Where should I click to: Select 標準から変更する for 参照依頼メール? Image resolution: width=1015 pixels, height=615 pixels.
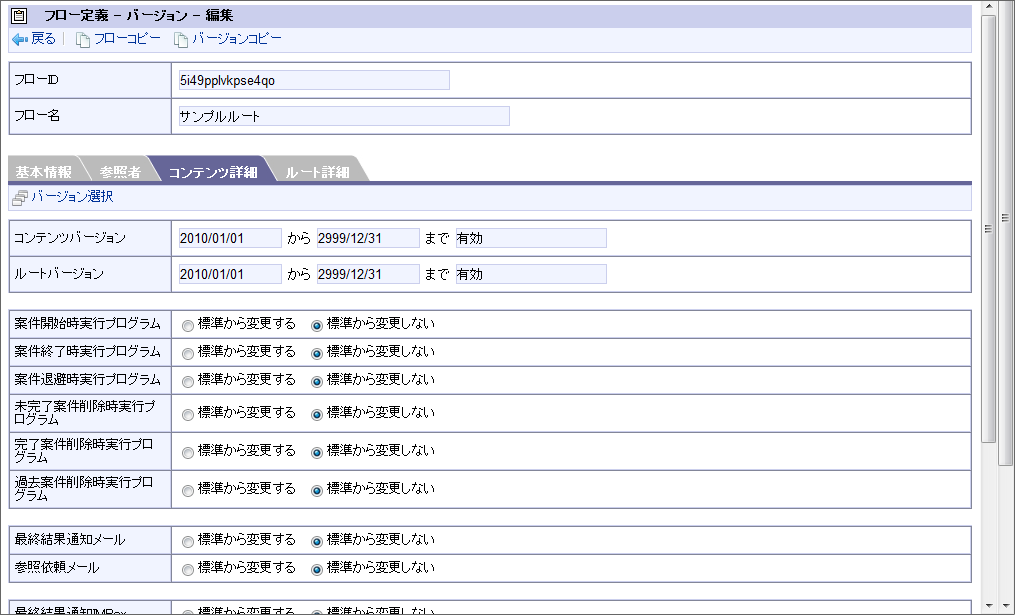tap(188, 570)
